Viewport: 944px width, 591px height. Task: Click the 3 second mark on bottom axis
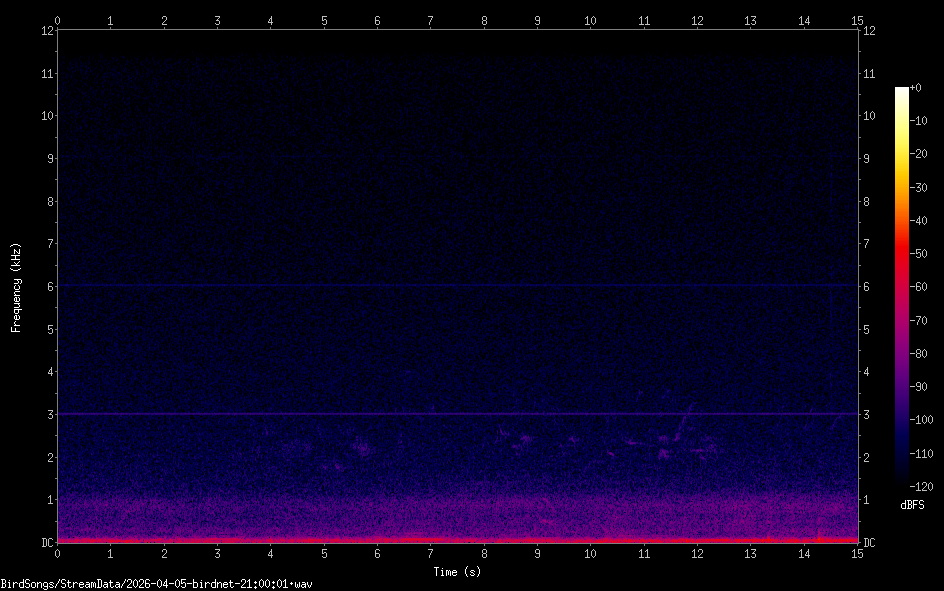click(217, 553)
